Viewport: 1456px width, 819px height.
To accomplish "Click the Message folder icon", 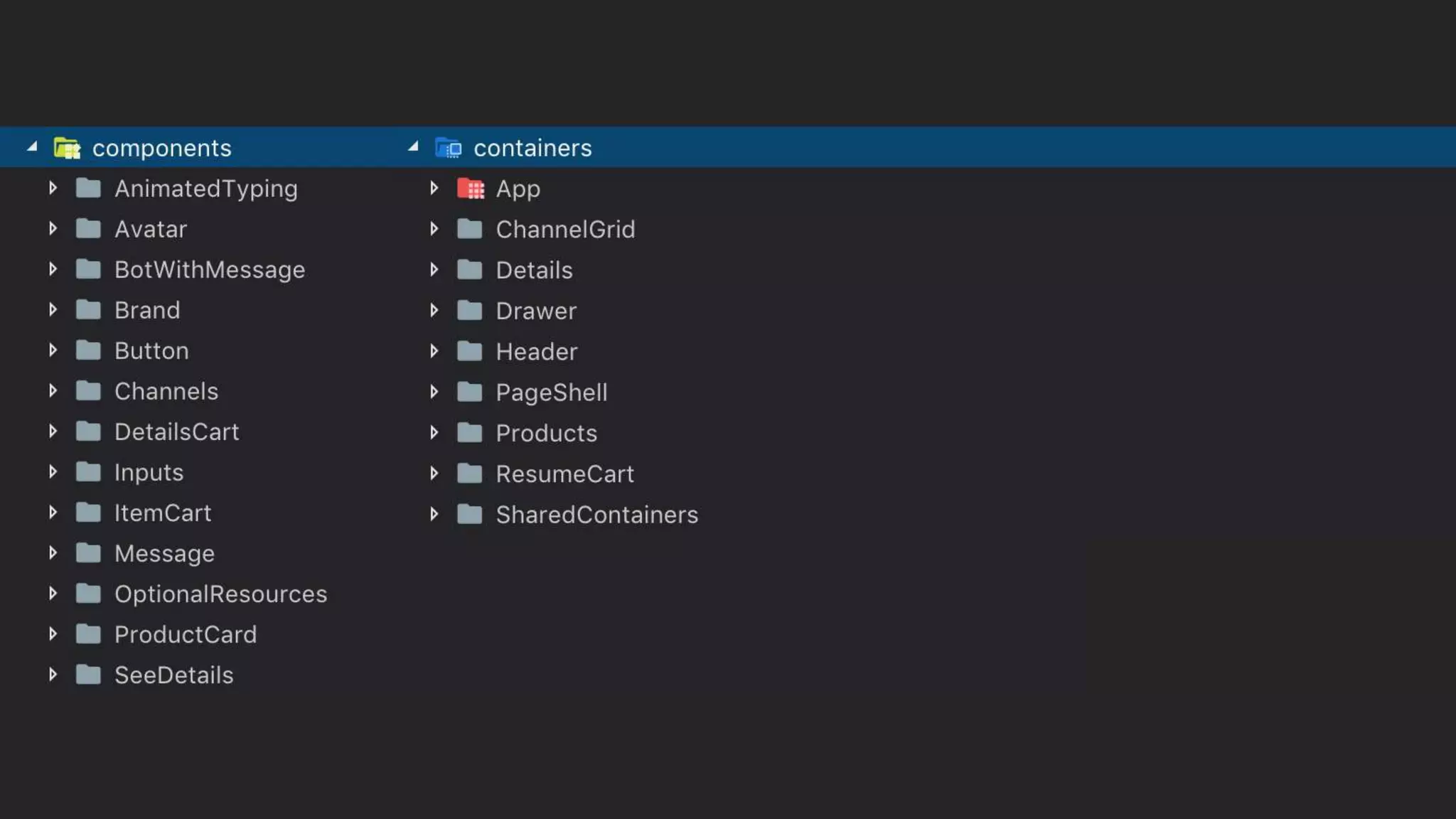I will point(88,553).
